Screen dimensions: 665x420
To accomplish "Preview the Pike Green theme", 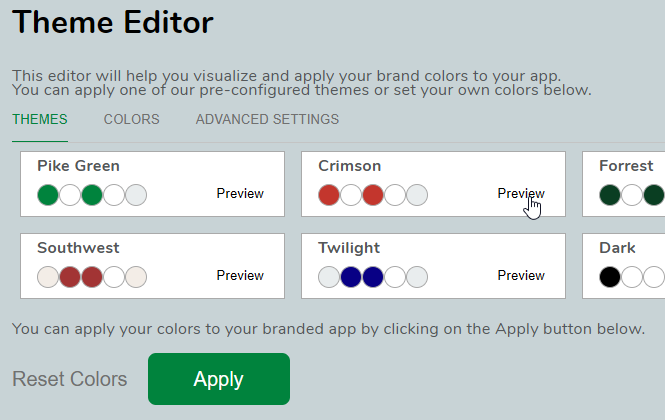I will [240, 194].
